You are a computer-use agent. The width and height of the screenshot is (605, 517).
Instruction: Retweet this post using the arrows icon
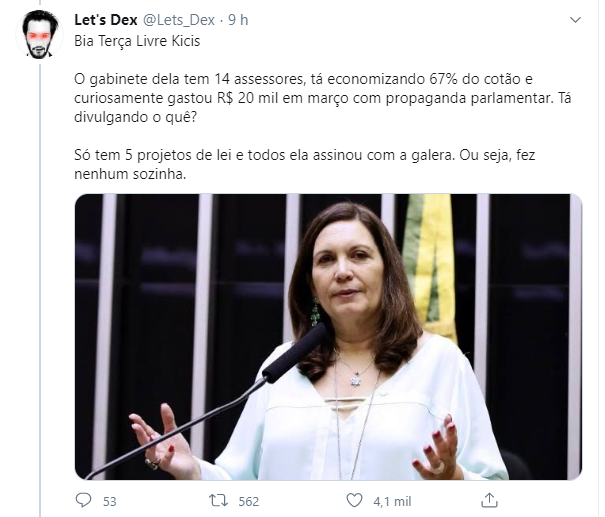click(x=218, y=500)
